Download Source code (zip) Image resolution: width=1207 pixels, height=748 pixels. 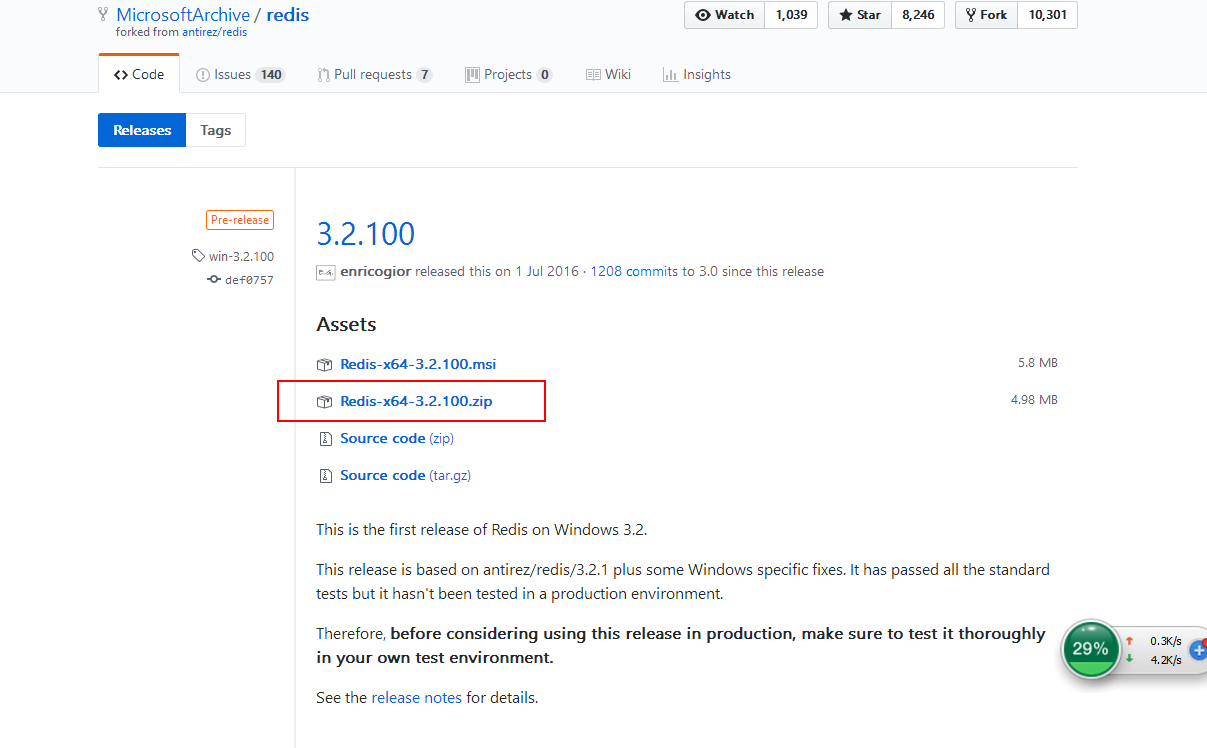pos(397,438)
